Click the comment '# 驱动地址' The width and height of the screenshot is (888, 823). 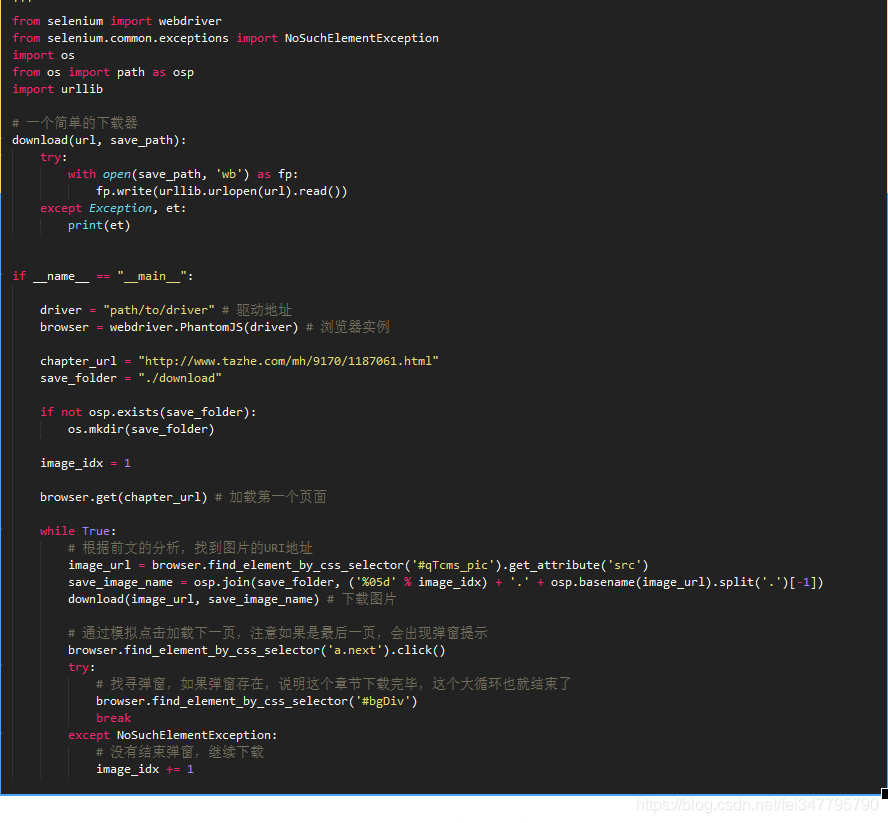[x=257, y=310]
